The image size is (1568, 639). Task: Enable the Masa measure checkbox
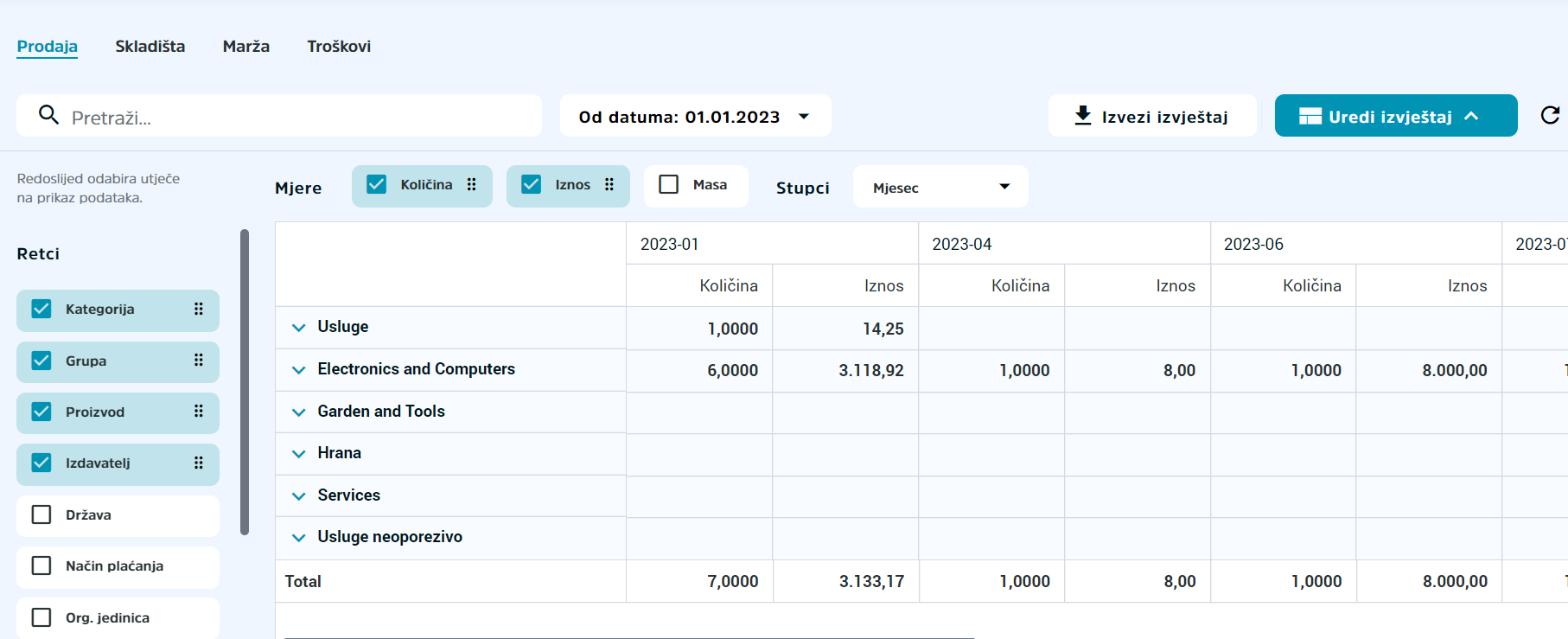pyautogui.click(x=668, y=184)
